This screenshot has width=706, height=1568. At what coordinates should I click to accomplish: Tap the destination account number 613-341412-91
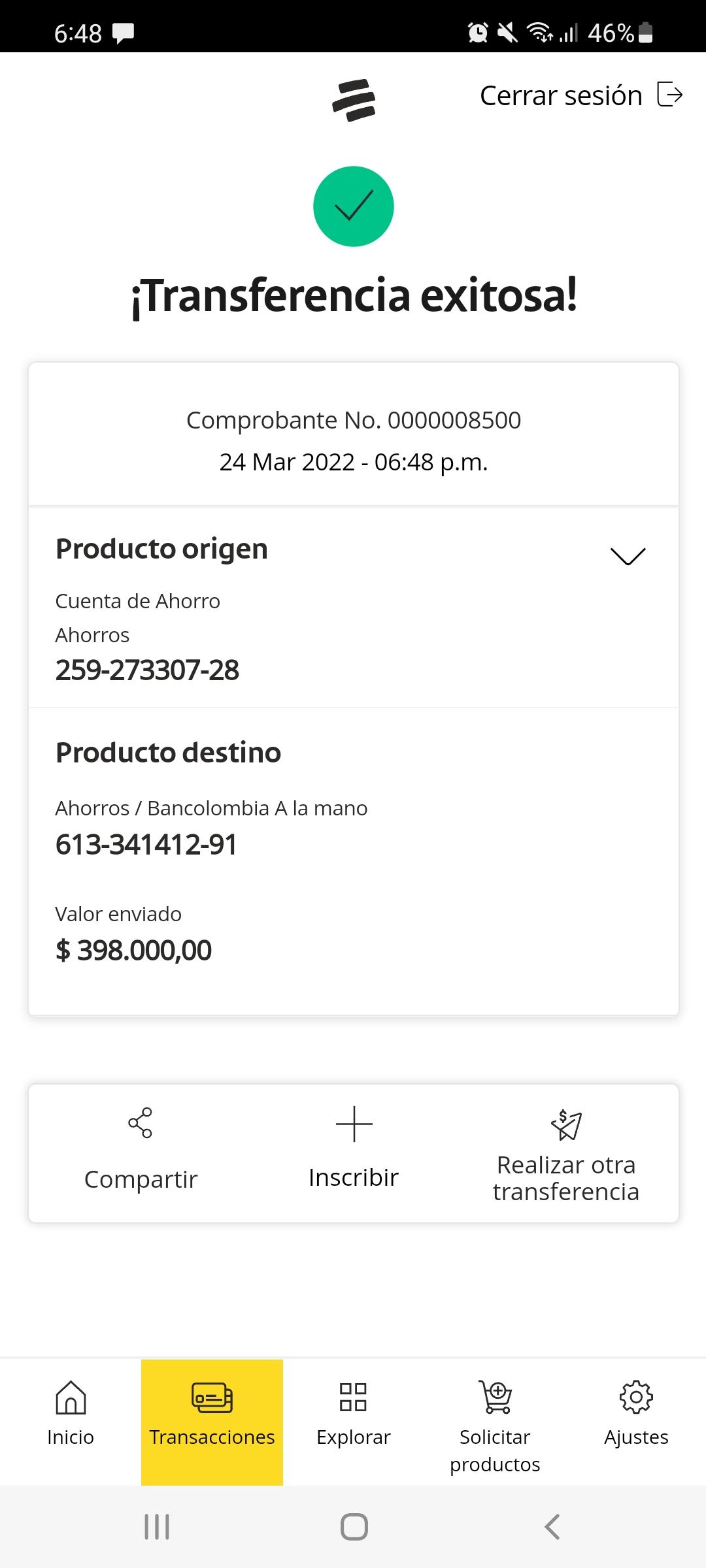146,844
